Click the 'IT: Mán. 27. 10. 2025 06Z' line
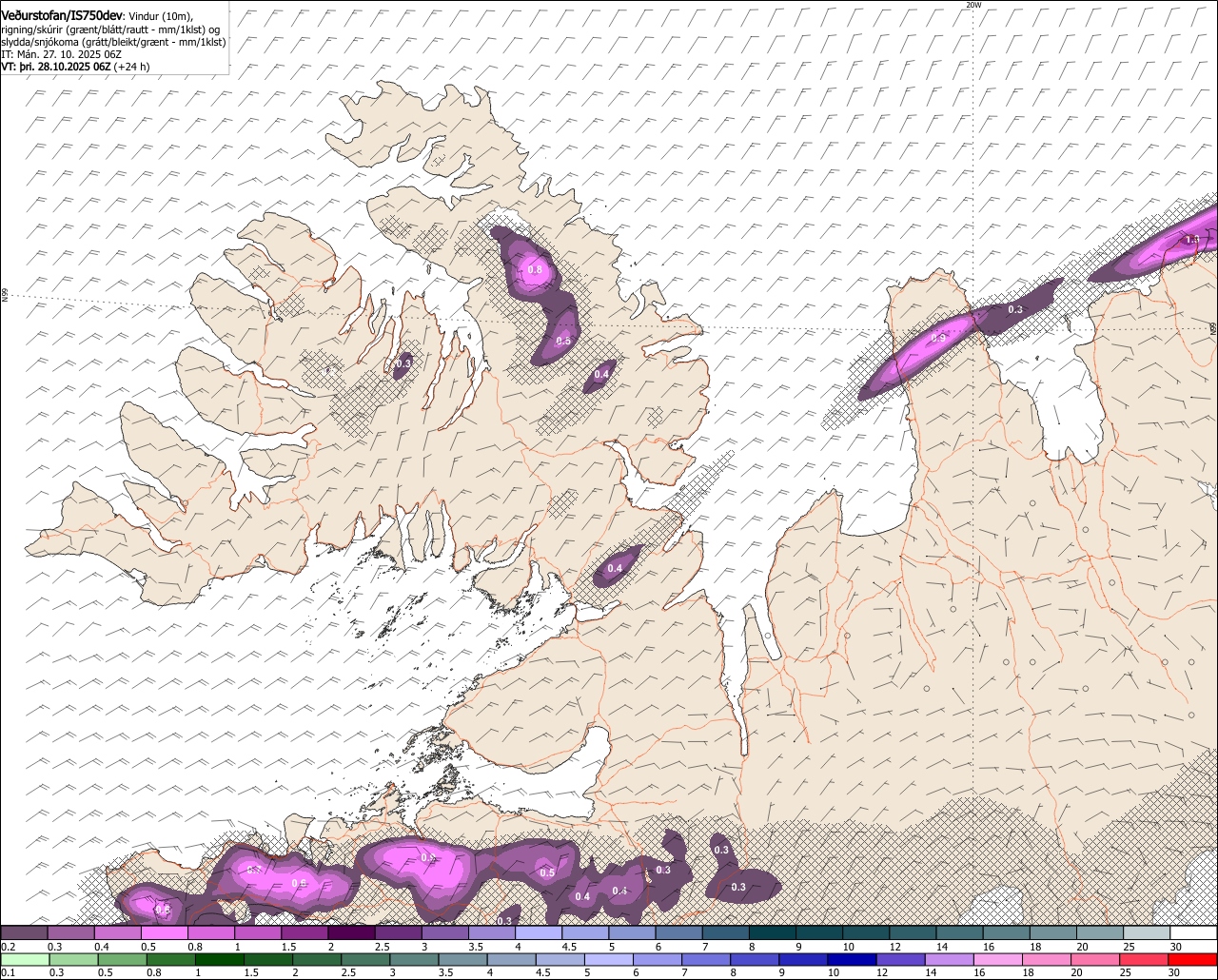 click(x=60, y=54)
